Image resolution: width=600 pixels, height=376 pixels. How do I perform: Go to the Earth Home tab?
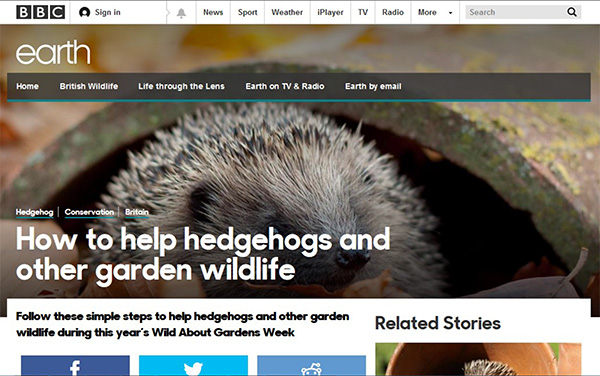(27, 86)
